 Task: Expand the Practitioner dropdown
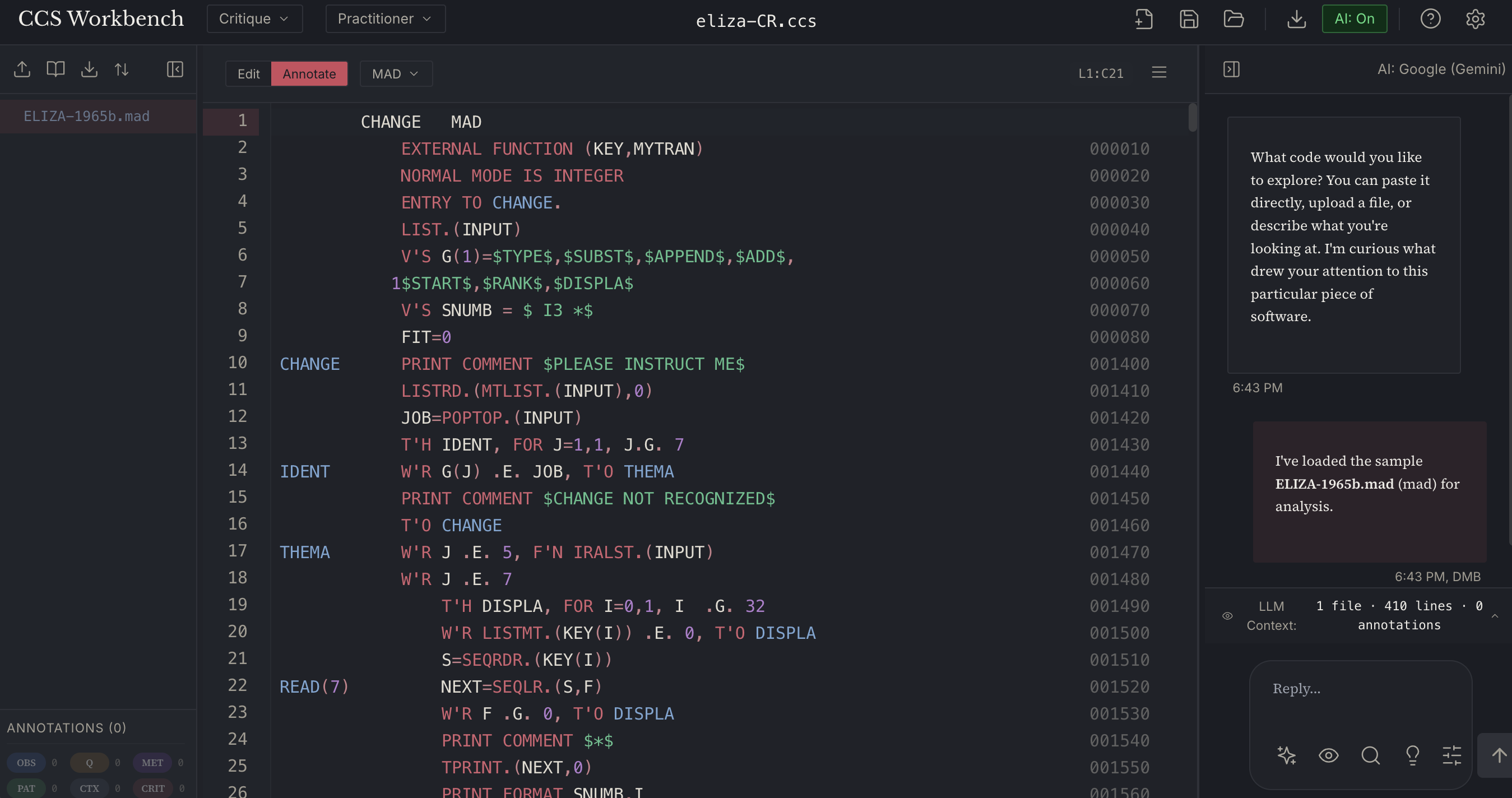(385, 19)
